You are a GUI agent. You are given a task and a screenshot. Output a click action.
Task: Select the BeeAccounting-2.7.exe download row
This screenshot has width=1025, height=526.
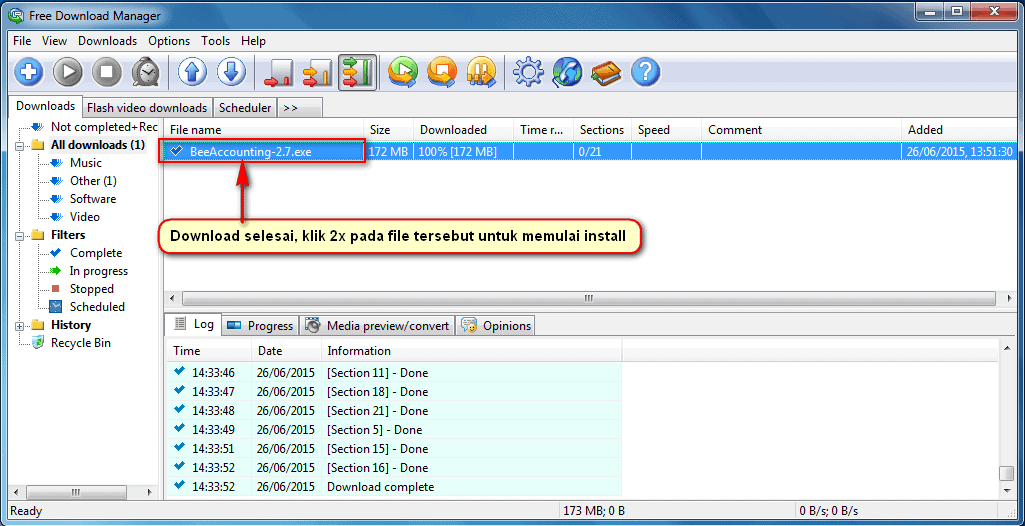point(590,152)
